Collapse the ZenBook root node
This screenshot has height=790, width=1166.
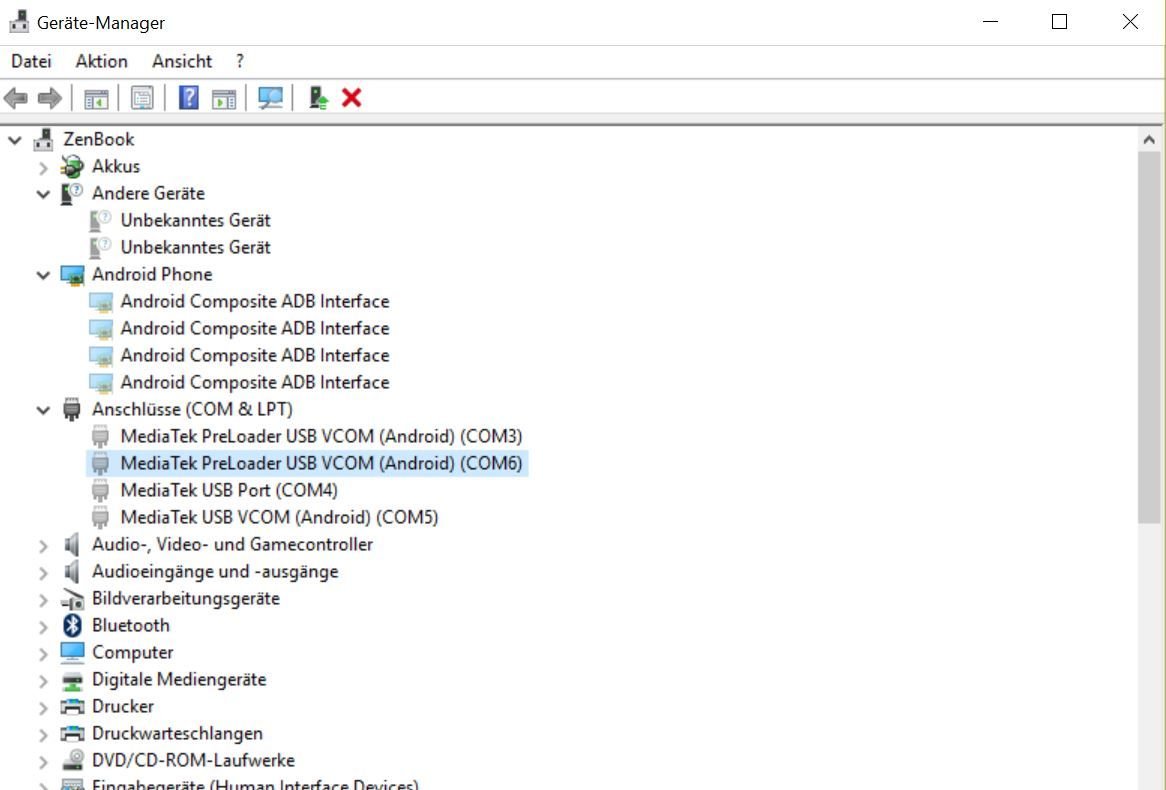pyautogui.click(x=15, y=139)
